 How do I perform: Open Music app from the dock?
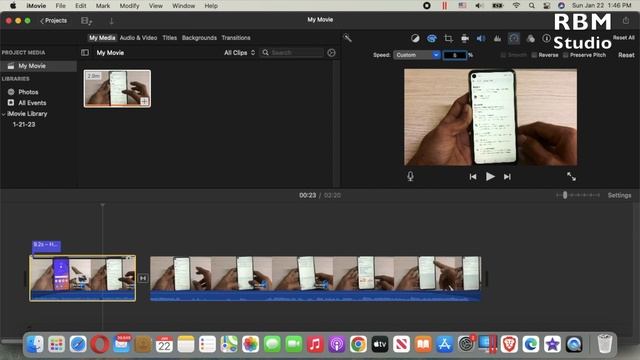(315, 344)
